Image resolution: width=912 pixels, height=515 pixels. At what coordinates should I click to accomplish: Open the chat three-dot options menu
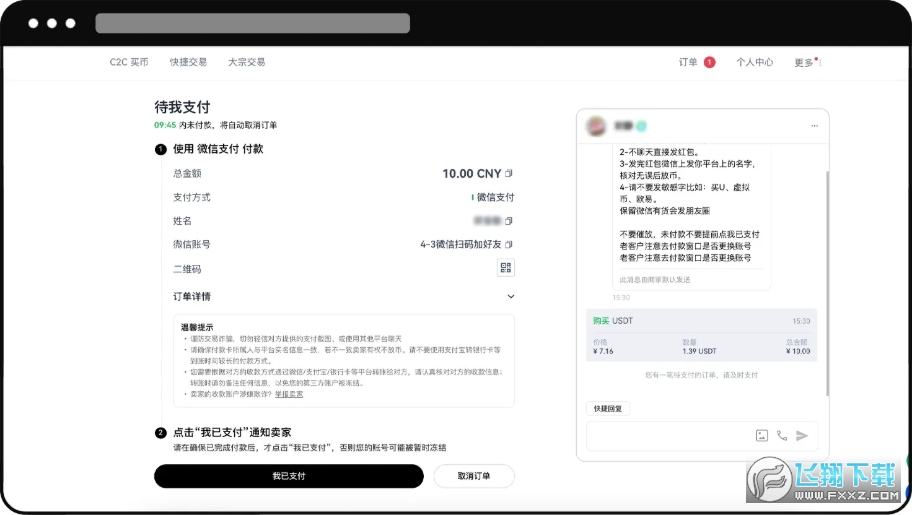click(814, 126)
